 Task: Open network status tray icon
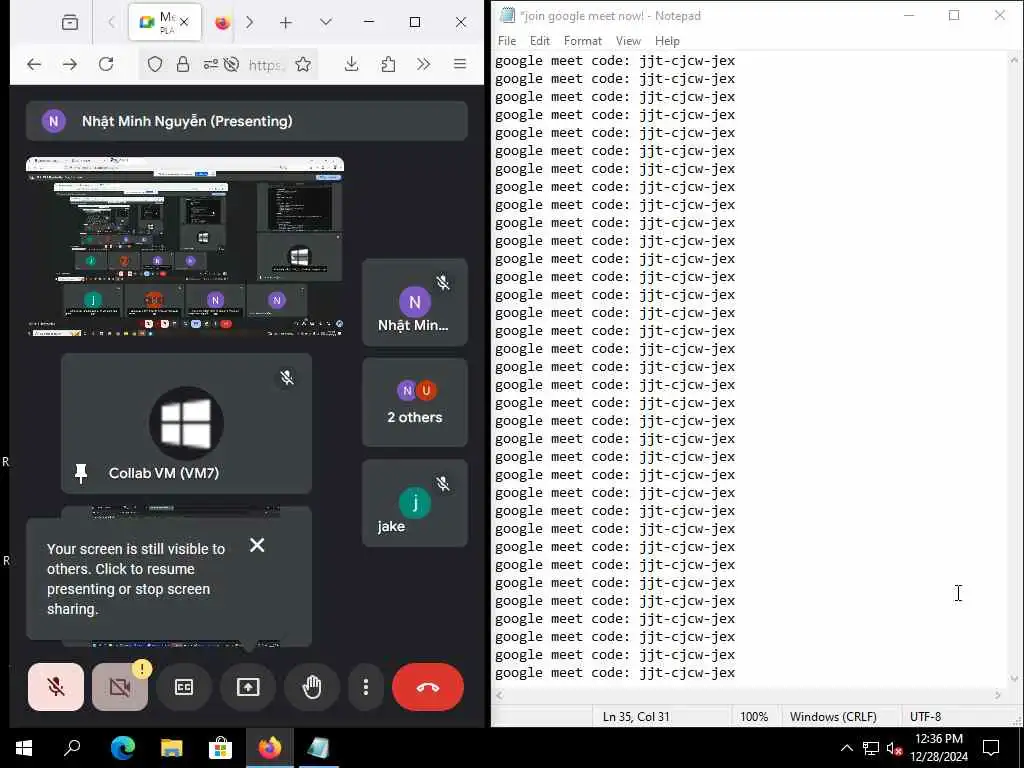tap(871, 748)
